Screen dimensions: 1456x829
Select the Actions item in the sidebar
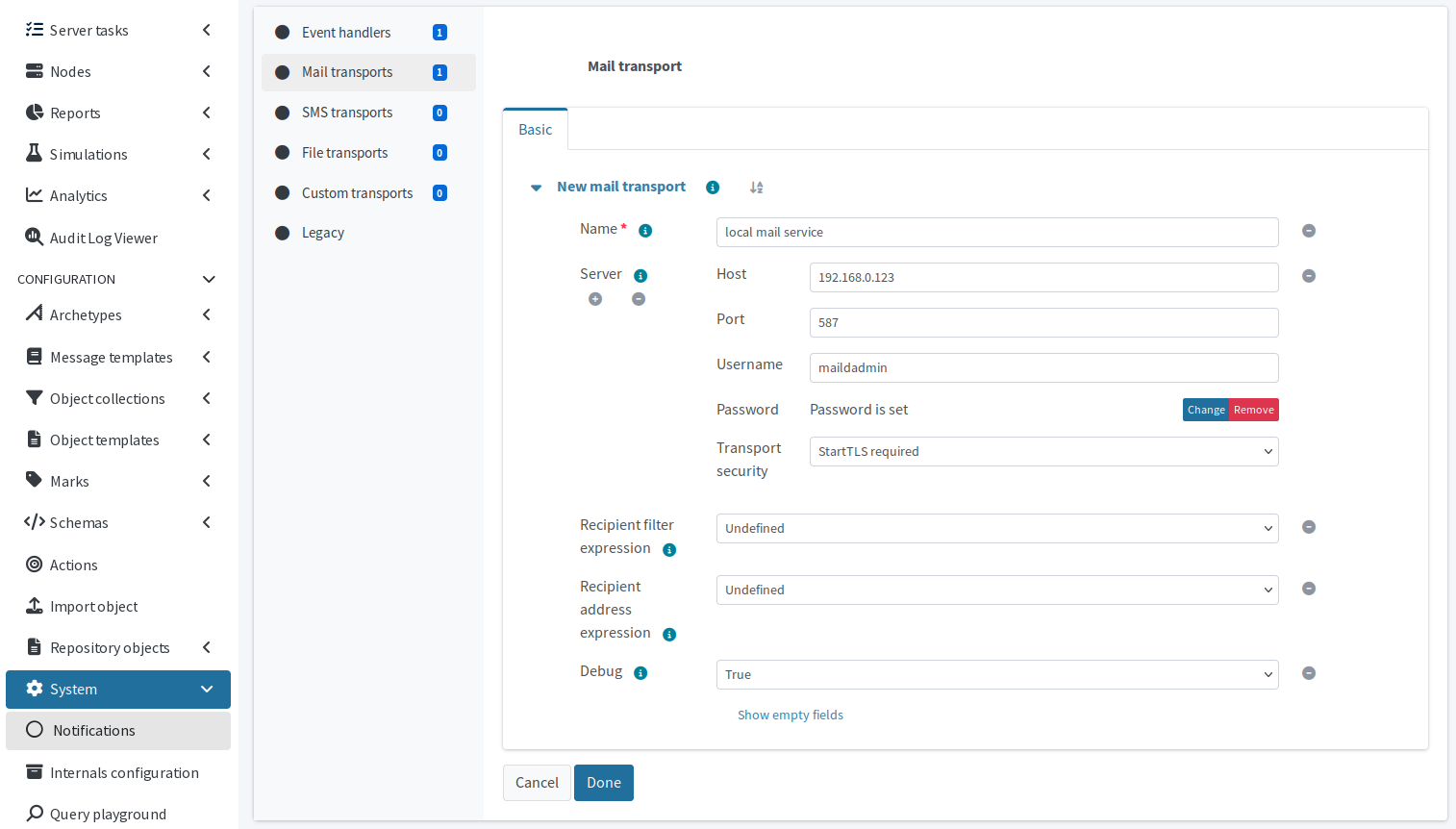pos(72,565)
